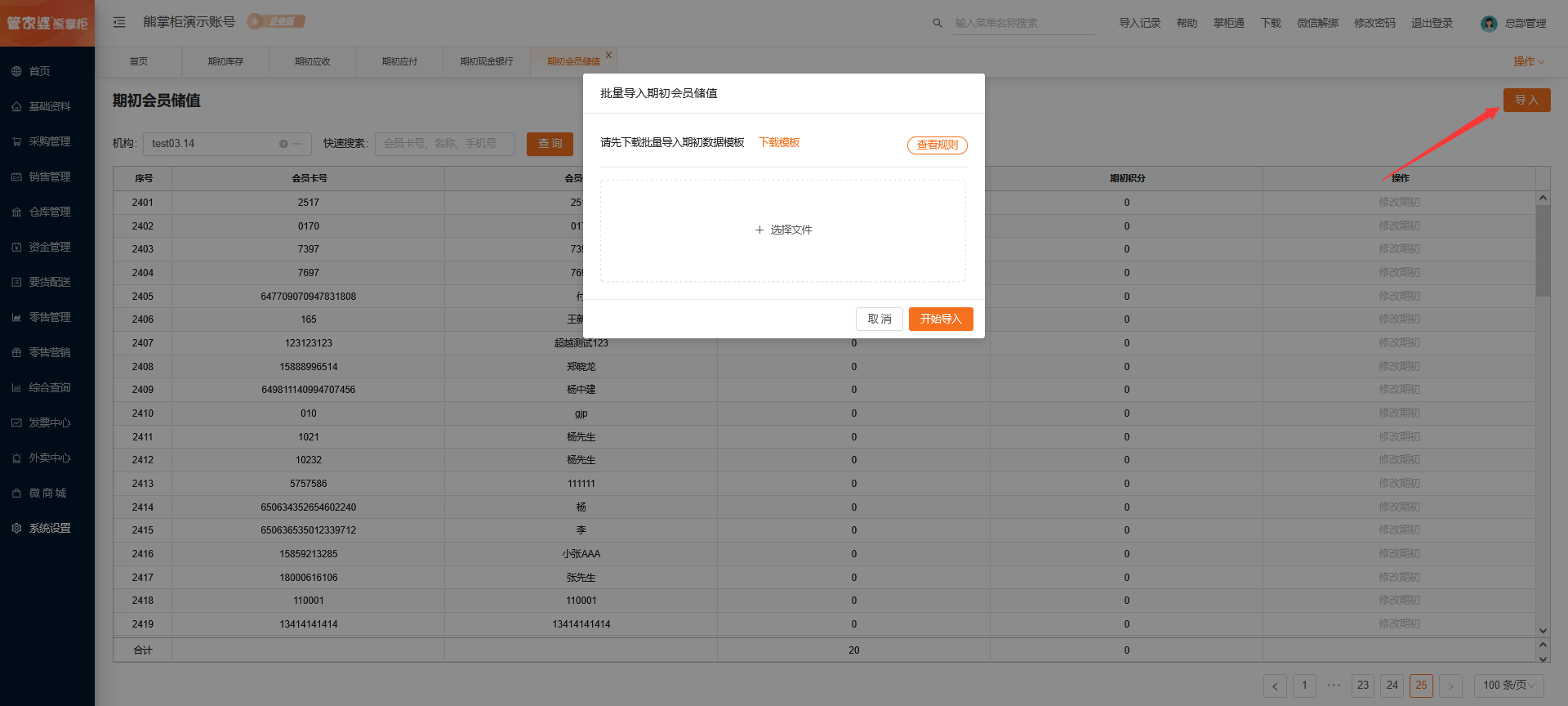This screenshot has height=706, width=1568.
Task: Open 下载 in the header
Action: click(1271, 23)
